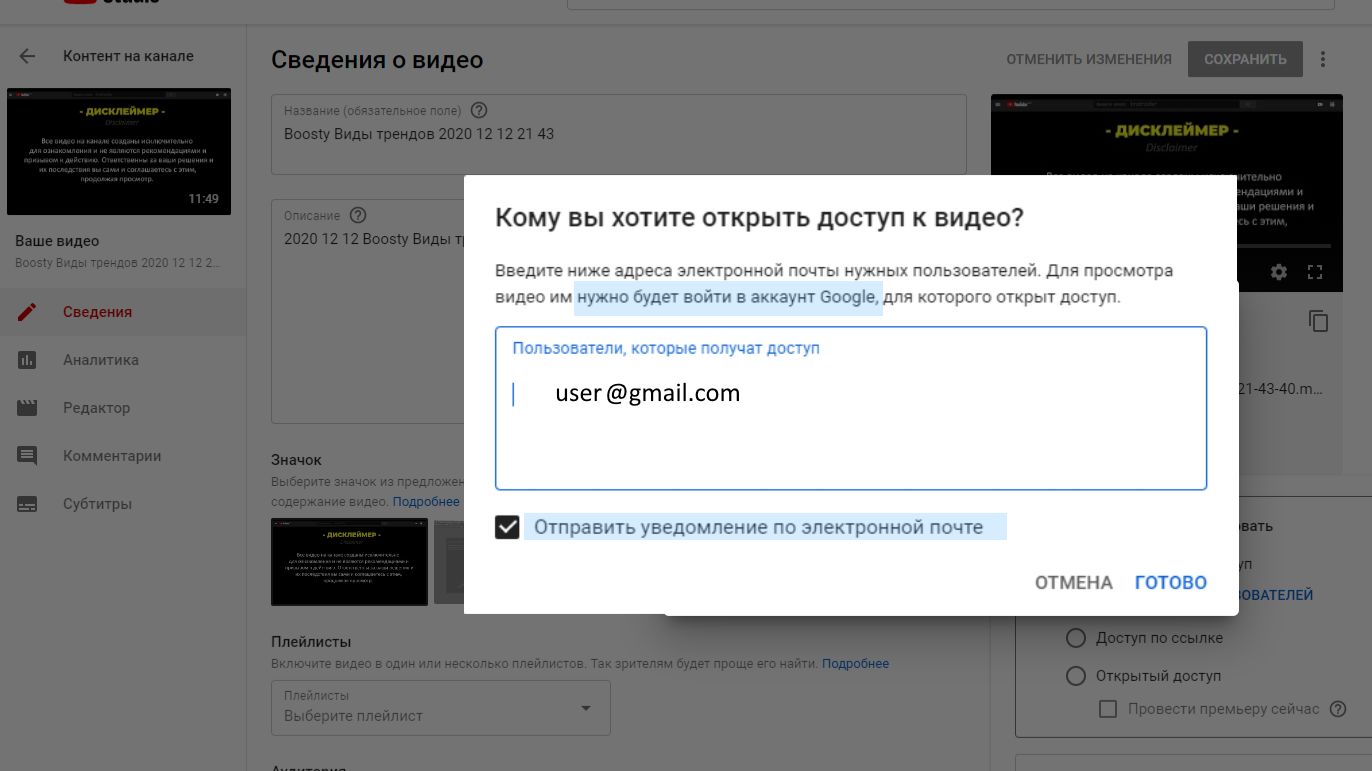Select the Открытый доступ radio button
This screenshot has height=771, width=1372.
click(1076, 676)
